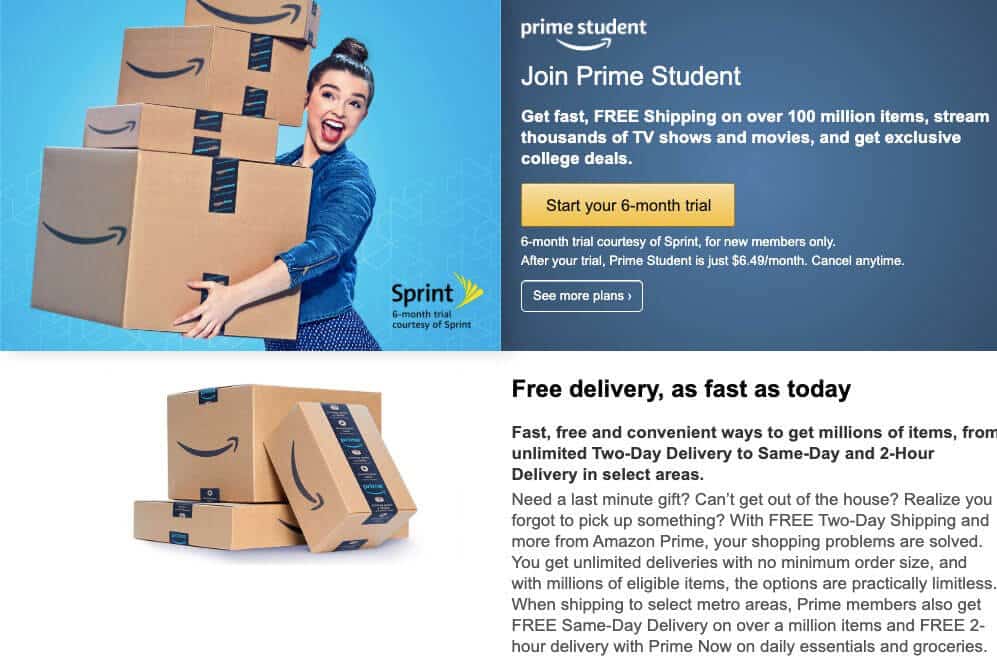Select the largest Amazon box she carries
997x657 pixels.
click(x=170, y=242)
